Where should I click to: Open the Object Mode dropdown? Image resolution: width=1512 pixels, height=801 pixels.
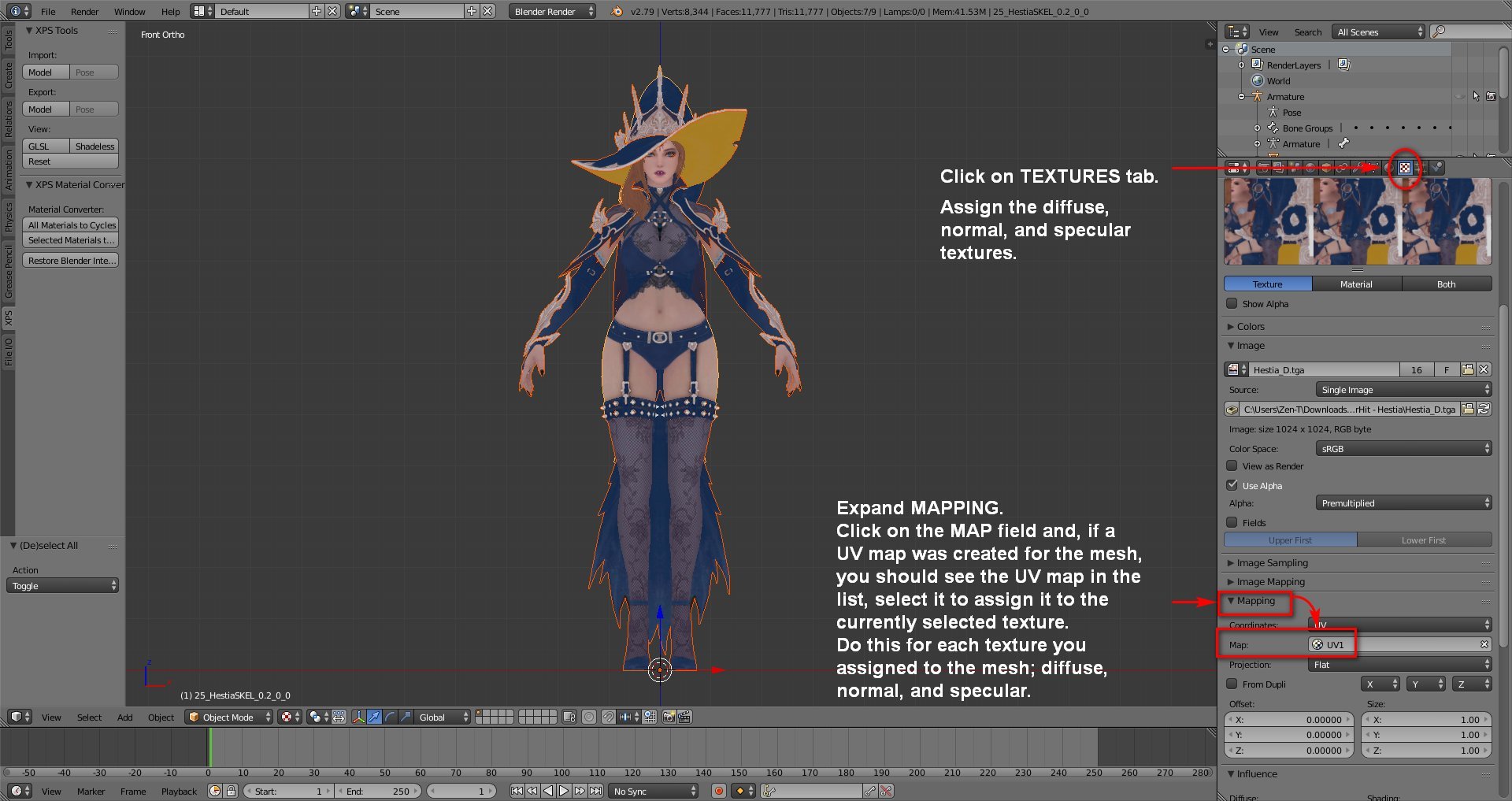pos(230,717)
